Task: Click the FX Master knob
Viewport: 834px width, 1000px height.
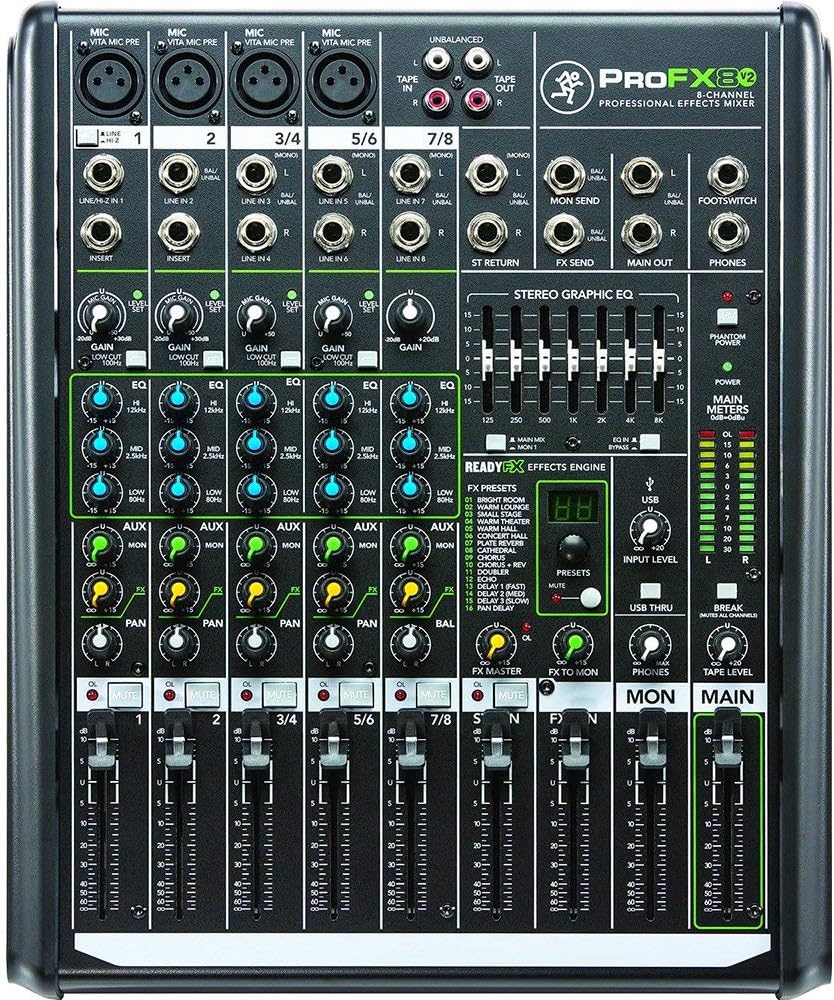Action: [495, 643]
